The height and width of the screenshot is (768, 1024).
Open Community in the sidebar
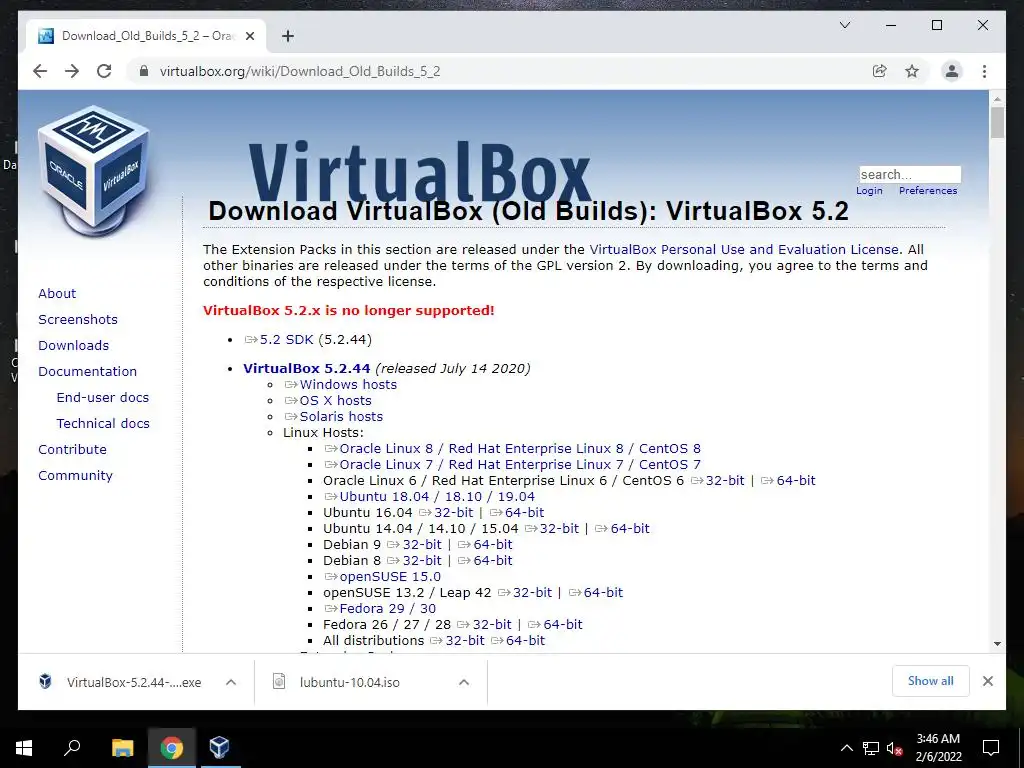(75, 475)
